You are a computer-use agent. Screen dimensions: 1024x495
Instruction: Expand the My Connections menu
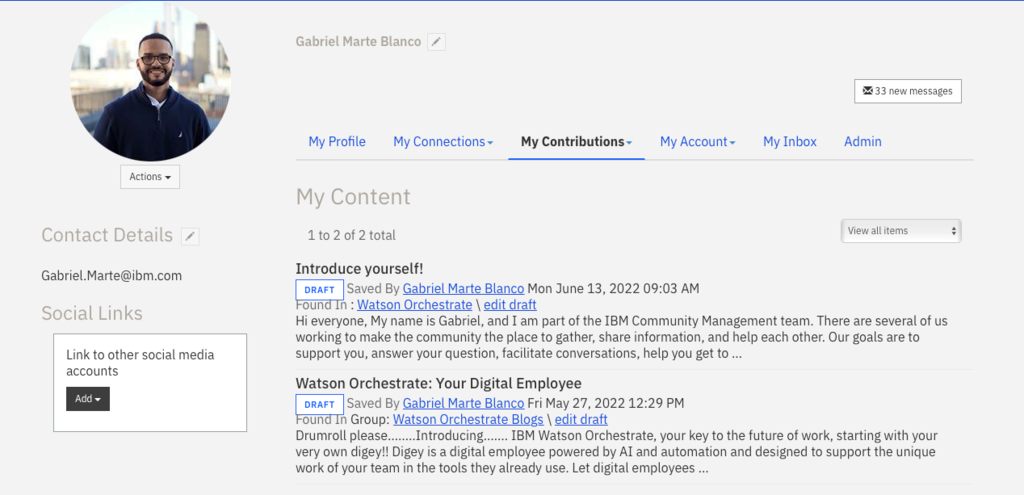pyautogui.click(x=443, y=142)
